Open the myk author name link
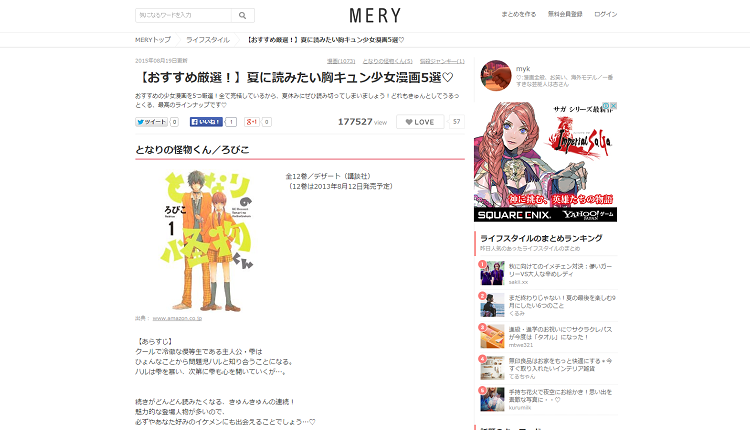The image size is (750, 430). 523,68
